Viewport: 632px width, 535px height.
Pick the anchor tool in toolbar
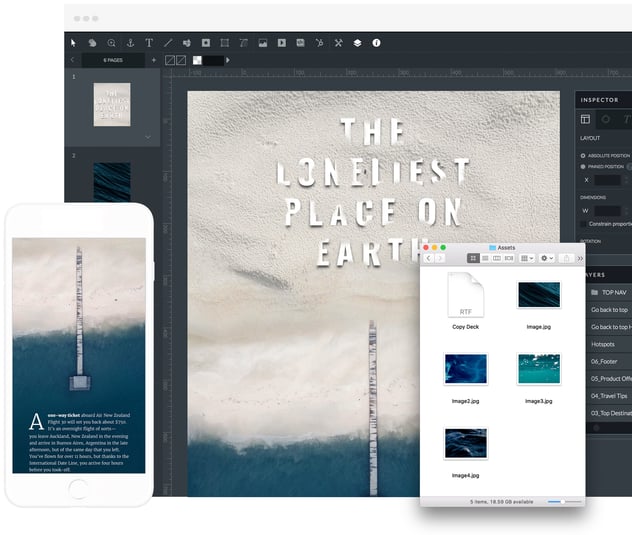click(x=129, y=43)
